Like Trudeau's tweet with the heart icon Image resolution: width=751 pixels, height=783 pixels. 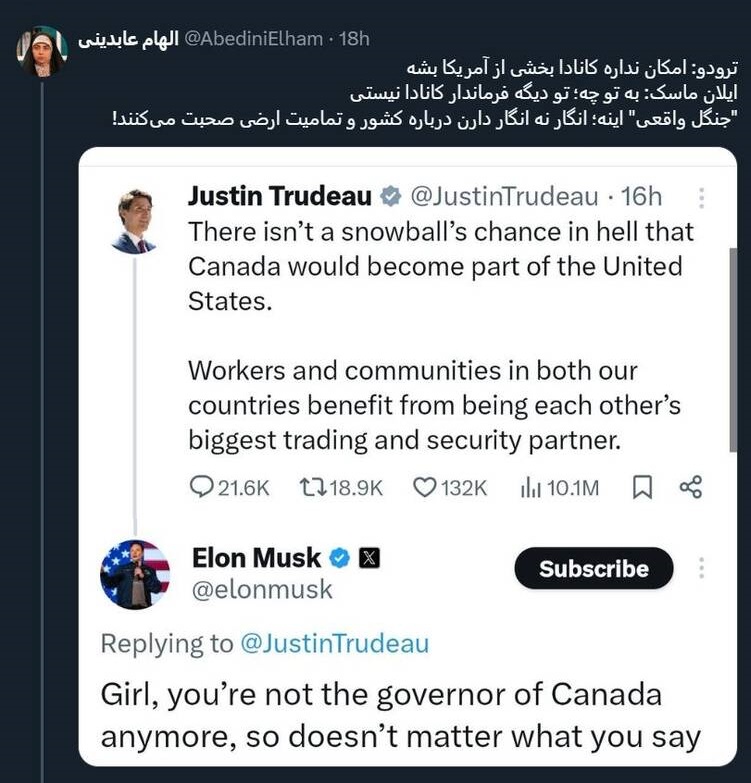(426, 487)
